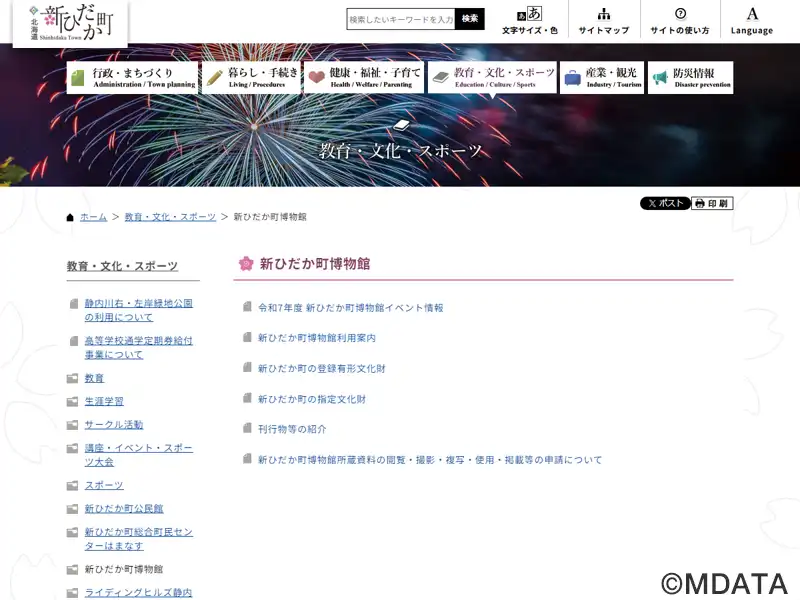The height and width of the screenshot is (600, 800).
Task: Click folder icon beside sidebar スポーツ
Action: (x=72, y=485)
